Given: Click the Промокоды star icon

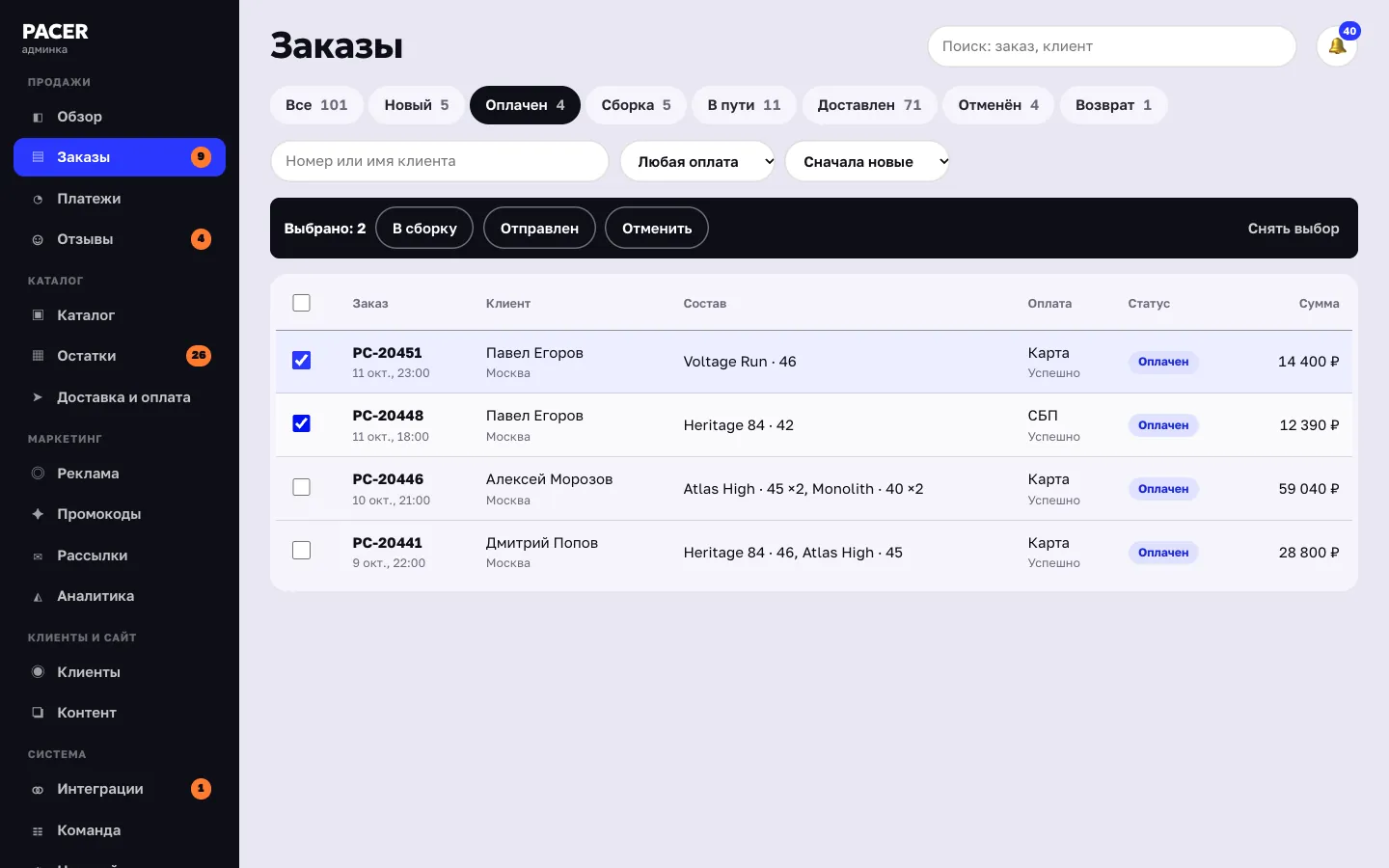Looking at the screenshot, I should (38, 514).
